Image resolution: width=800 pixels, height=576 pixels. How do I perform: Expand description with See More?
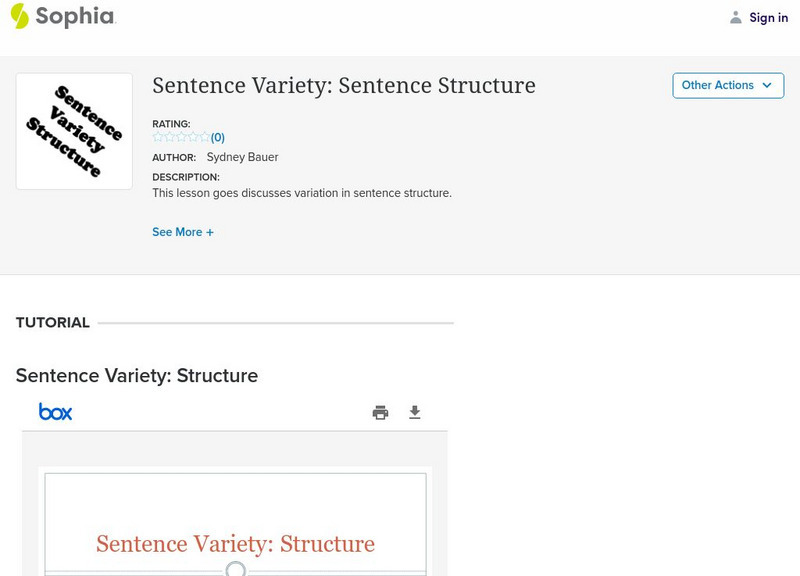(182, 232)
